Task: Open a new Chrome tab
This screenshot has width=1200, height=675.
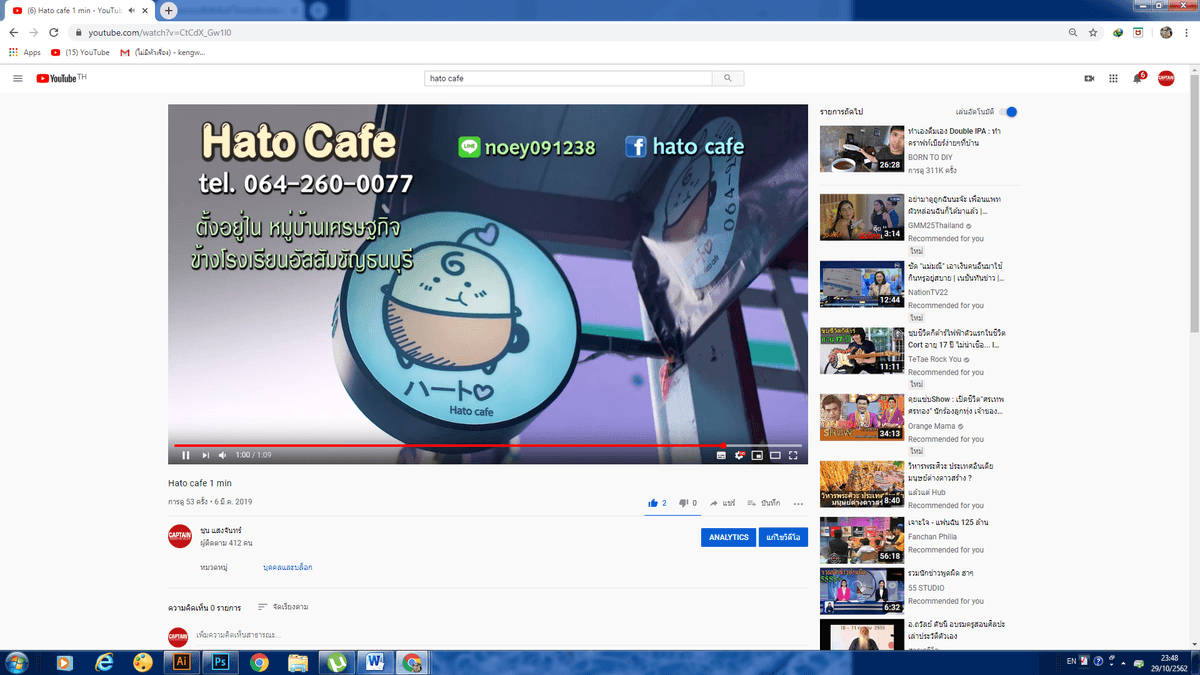Action: tap(169, 10)
